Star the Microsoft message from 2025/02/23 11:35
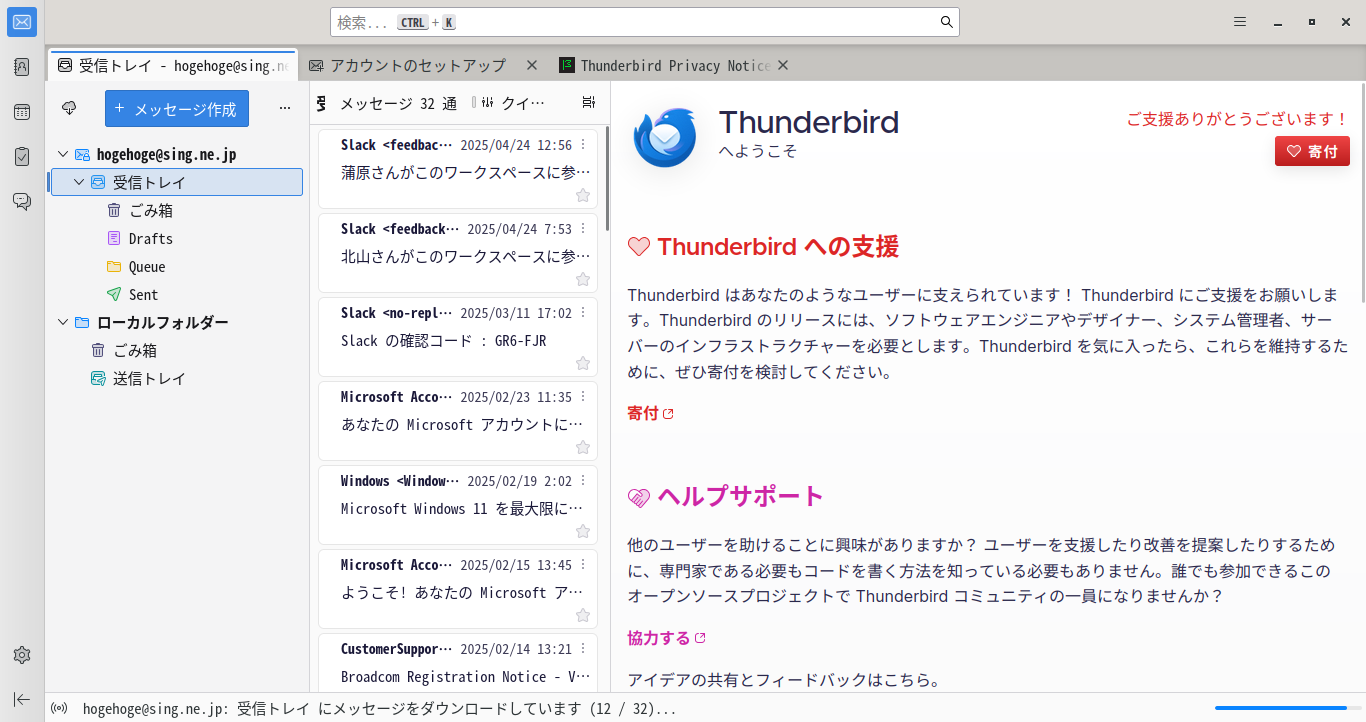This screenshot has height=722, width=1366. (583, 447)
